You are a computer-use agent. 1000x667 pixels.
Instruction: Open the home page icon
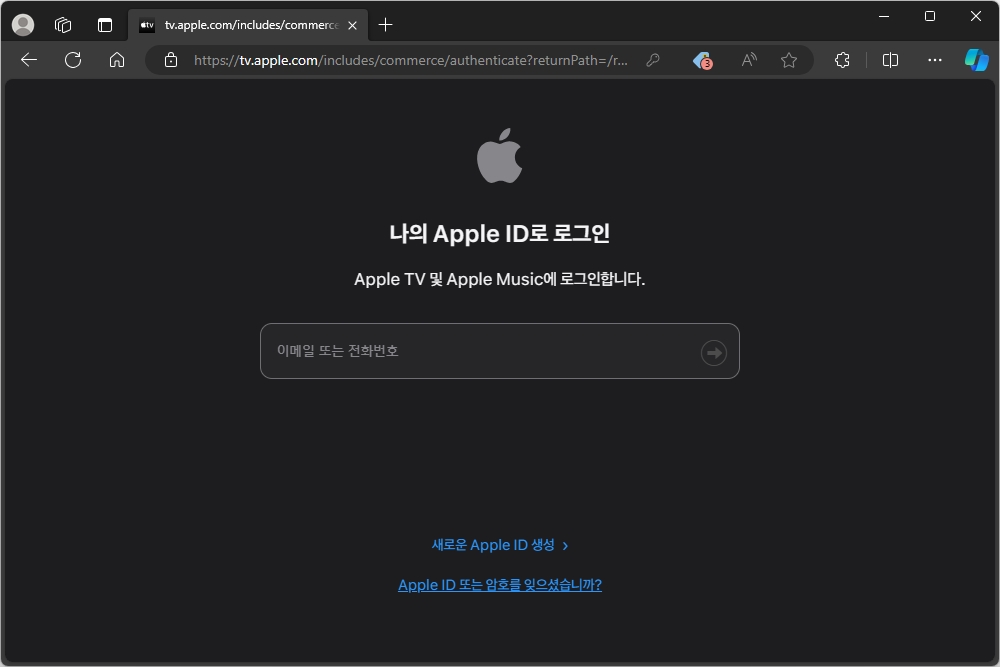[117, 60]
